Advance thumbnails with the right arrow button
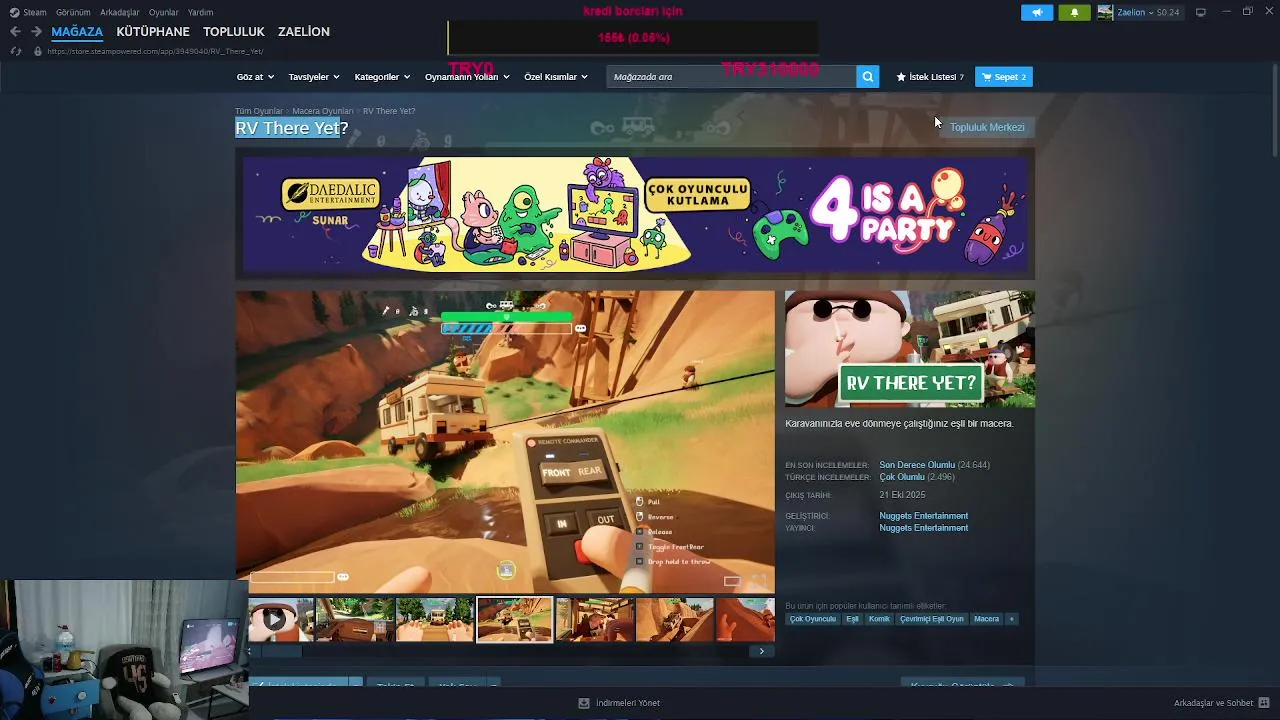The image size is (1280, 720). pos(762,651)
